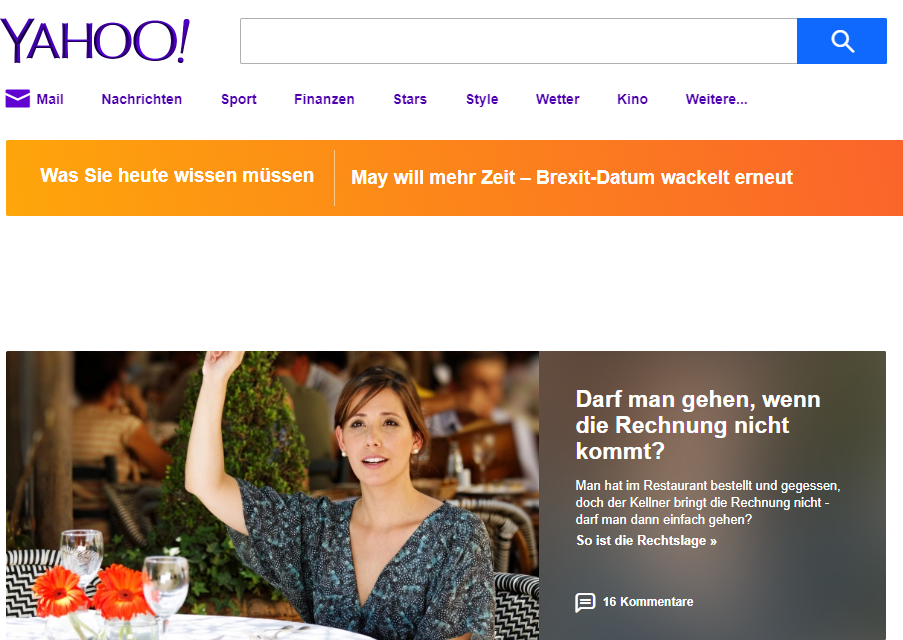The height and width of the screenshot is (640, 903).
Task: Click the Yahoo logo
Action: tap(94, 40)
